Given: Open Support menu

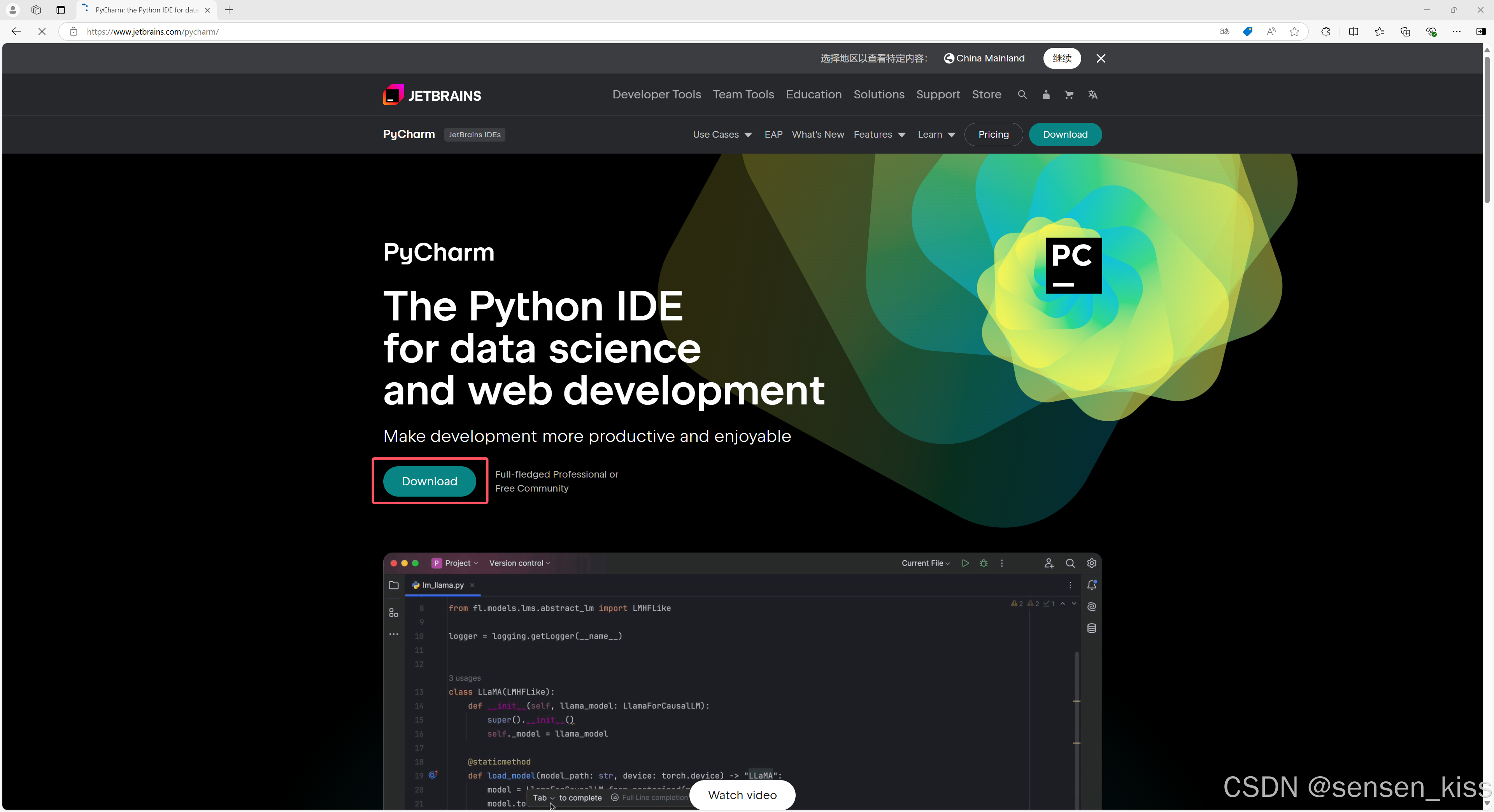Looking at the screenshot, I should pos(938,94).
